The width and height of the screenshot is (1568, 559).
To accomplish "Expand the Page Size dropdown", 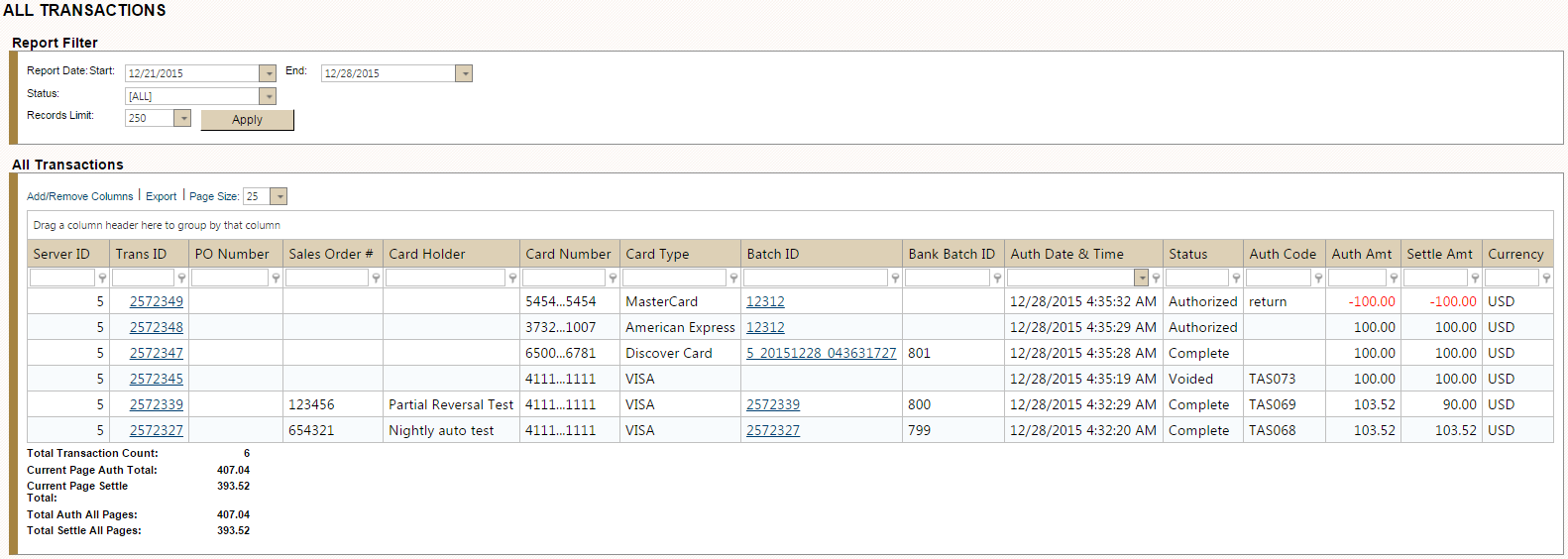I will click(x=280, y=196).
